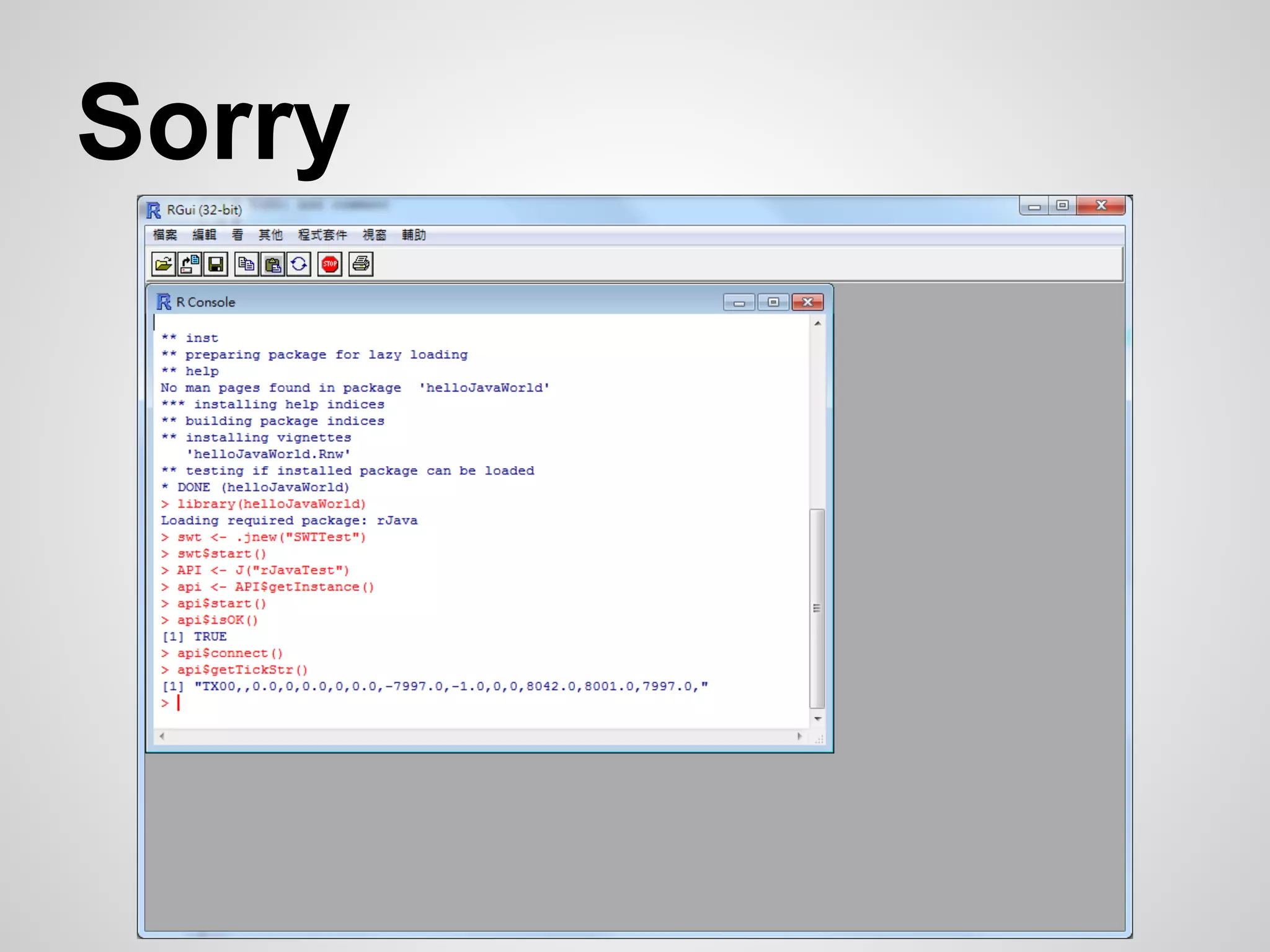Click the text '** help'
The width and height of the screenshot is (1270, 952).
(190, 371)
